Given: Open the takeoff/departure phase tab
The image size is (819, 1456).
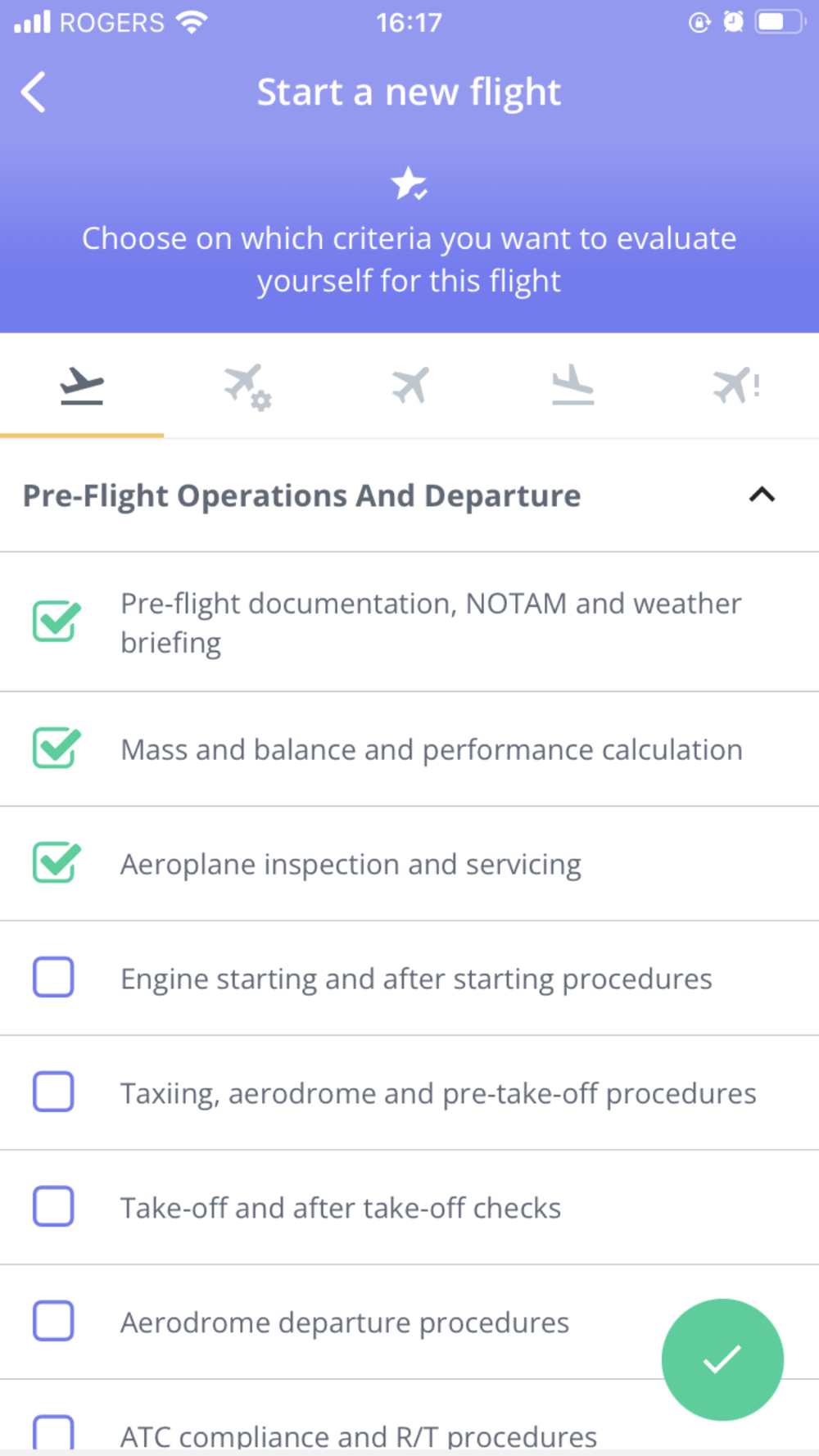Looking at the screenshot, I should tap(82, 387).
